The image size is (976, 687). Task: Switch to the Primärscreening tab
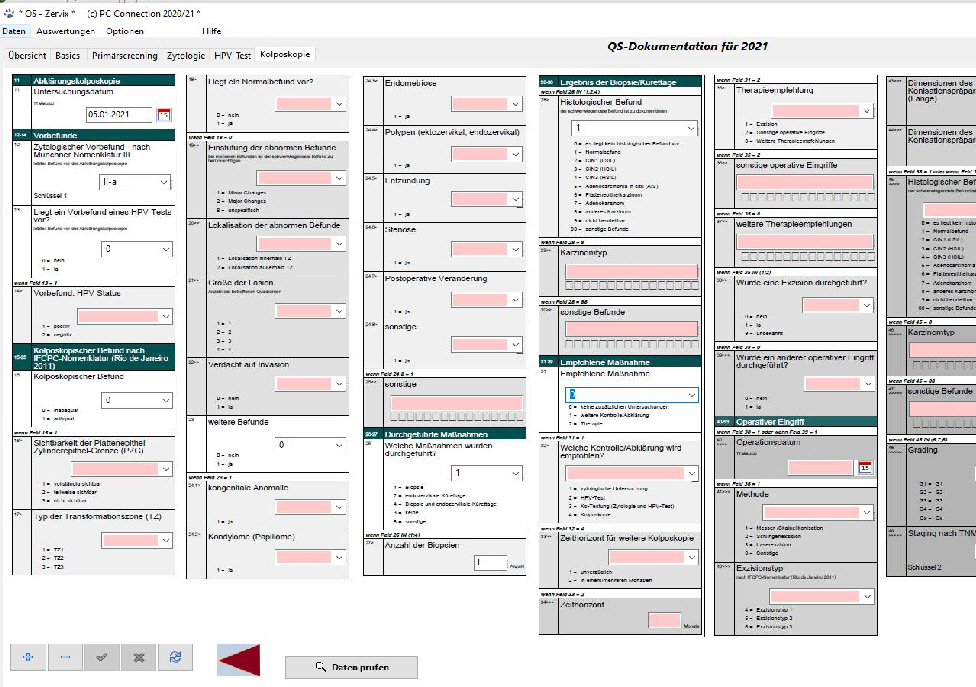[124, 55]
